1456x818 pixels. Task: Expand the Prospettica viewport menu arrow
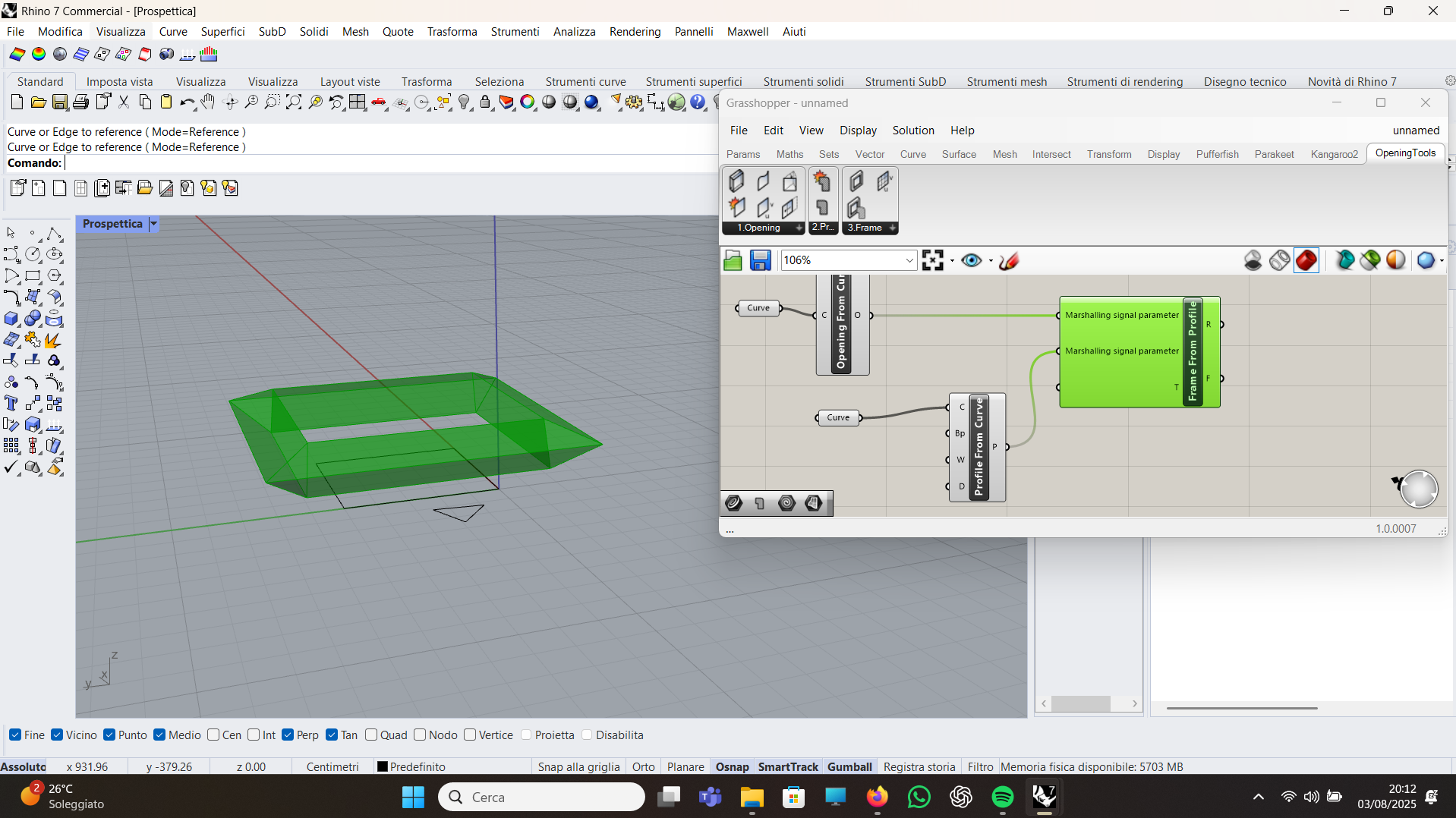pos(153,224)
